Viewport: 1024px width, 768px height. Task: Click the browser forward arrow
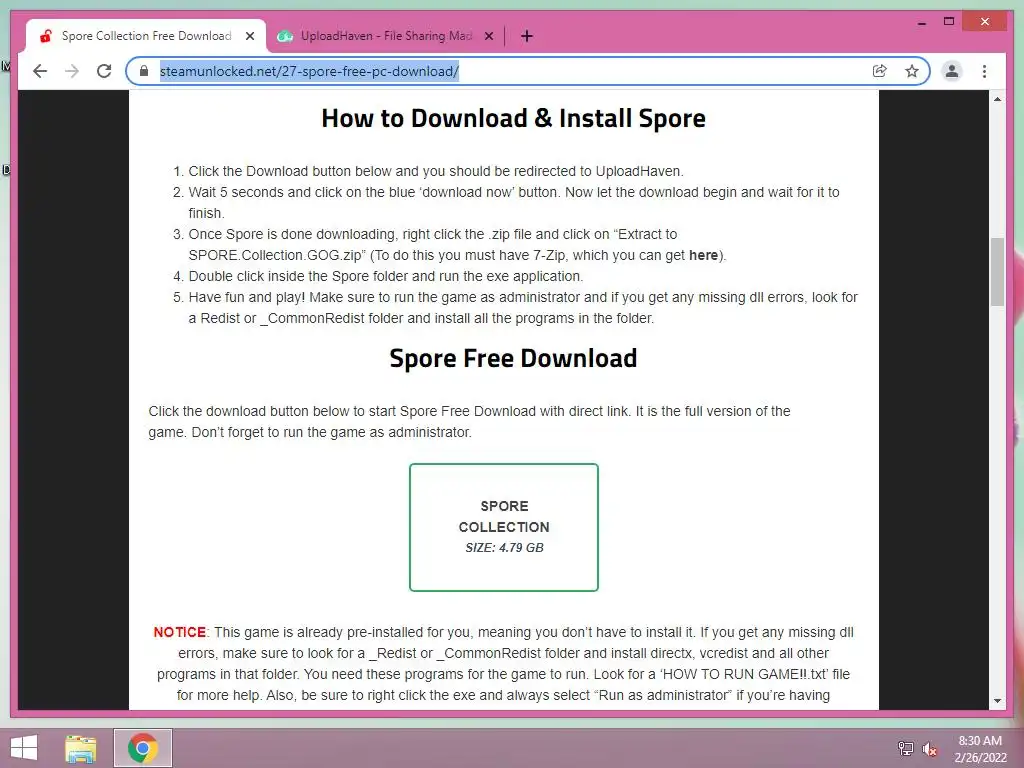72,71
